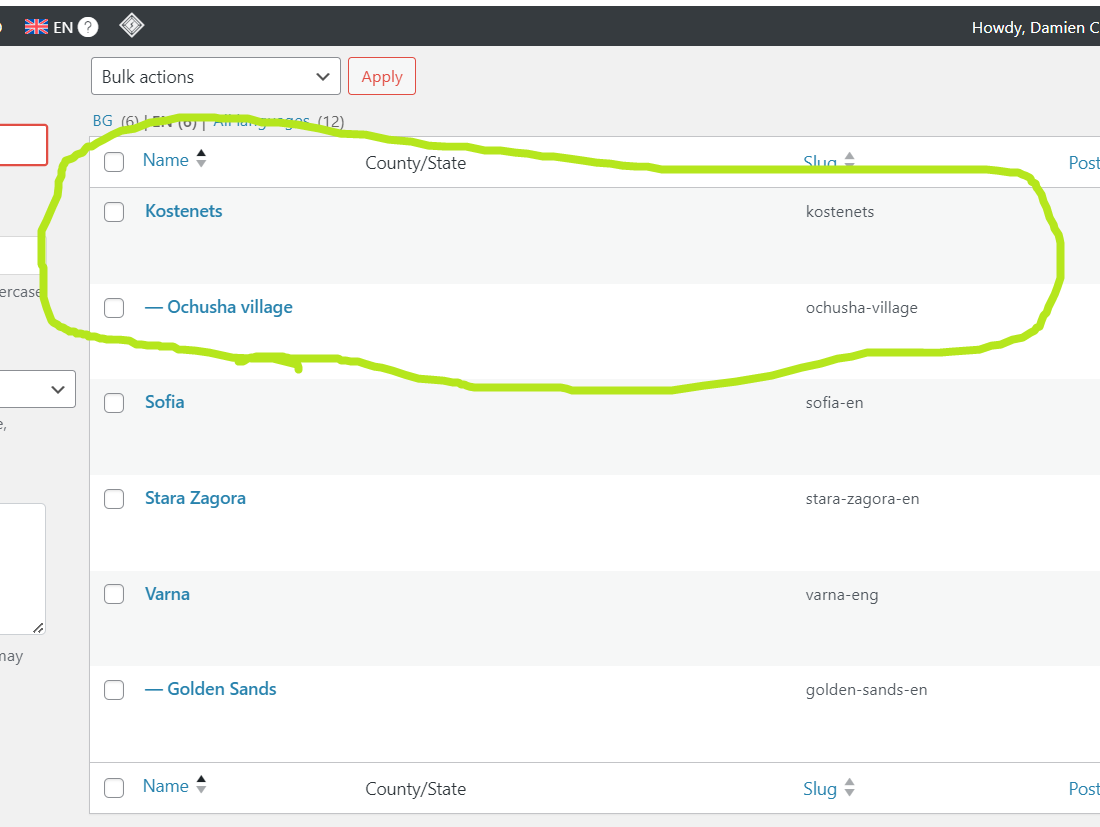Click the red-outlined input field at left

[22, 145]
